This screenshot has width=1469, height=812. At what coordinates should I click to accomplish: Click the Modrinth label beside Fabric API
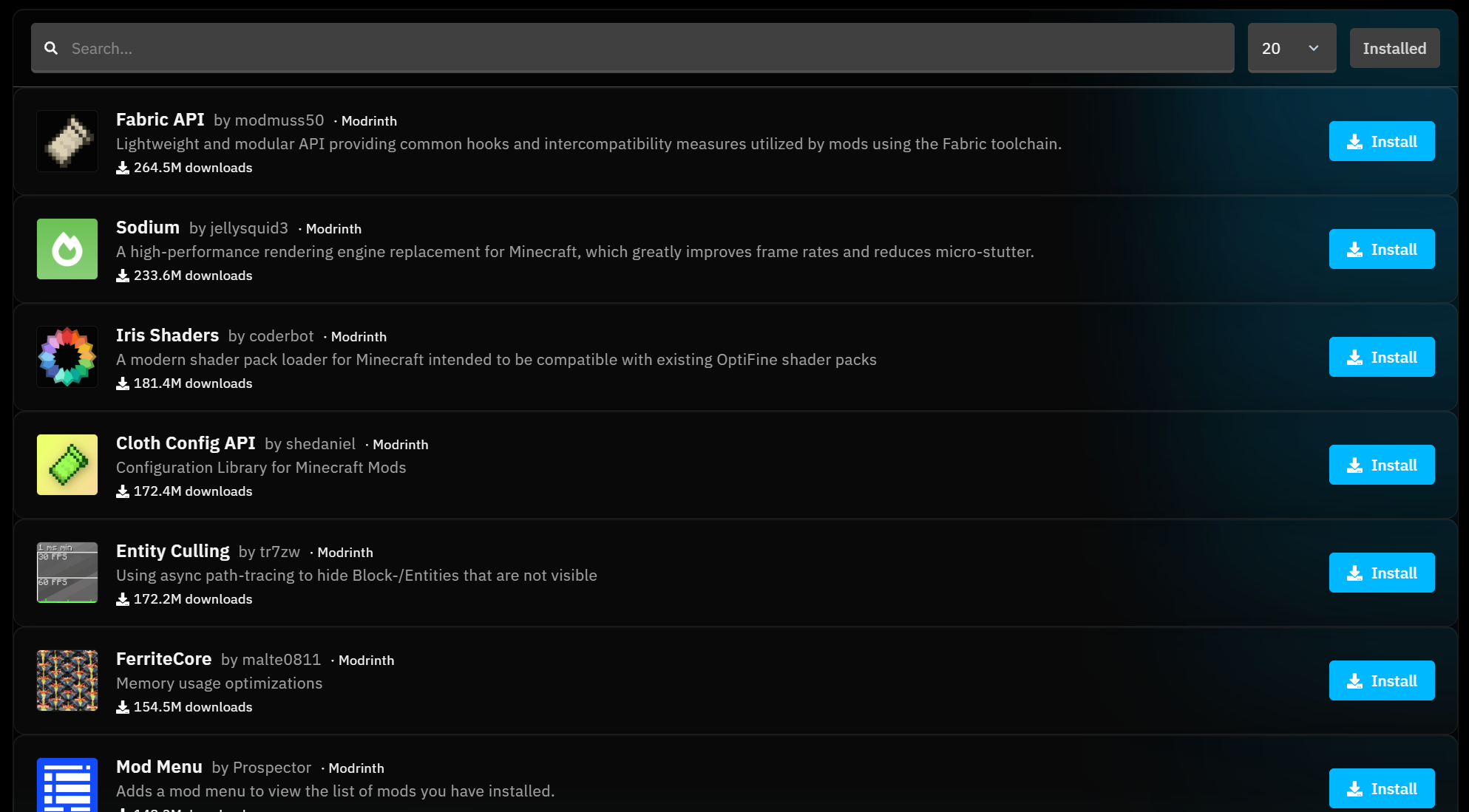tap(369, 121)
